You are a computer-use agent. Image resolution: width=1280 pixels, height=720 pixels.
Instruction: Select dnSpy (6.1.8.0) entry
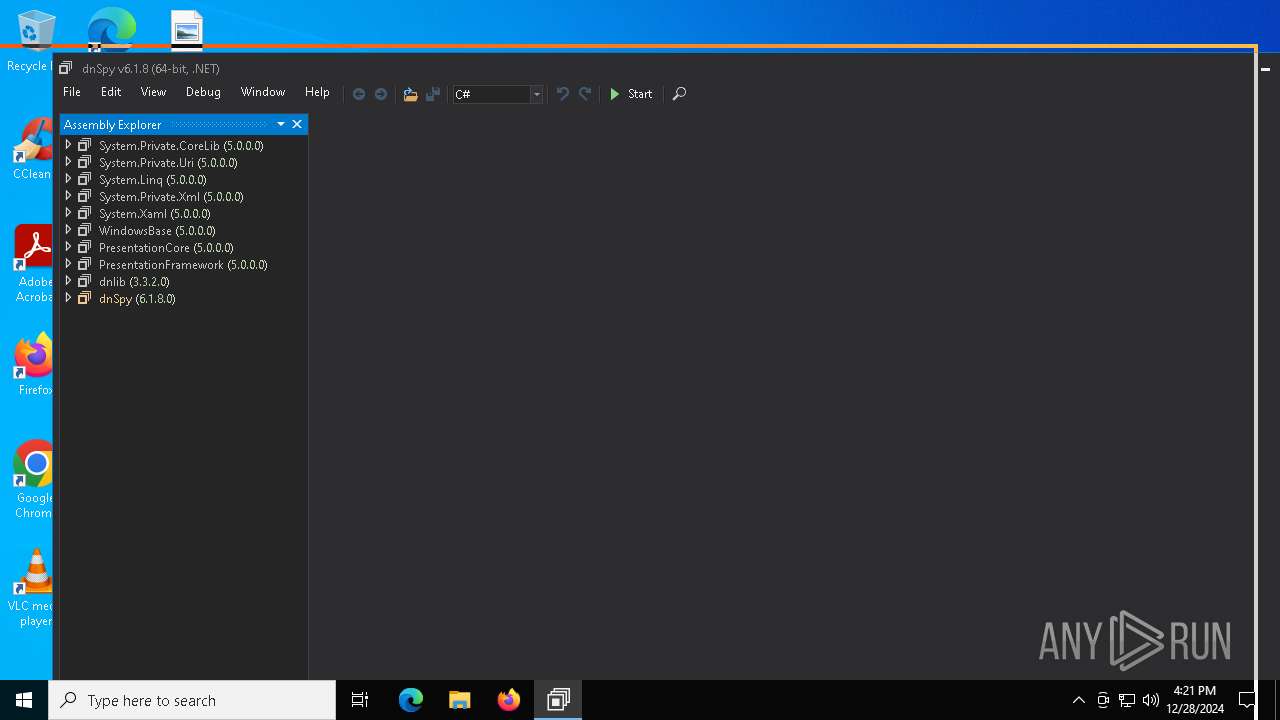[x=137, y=299]
